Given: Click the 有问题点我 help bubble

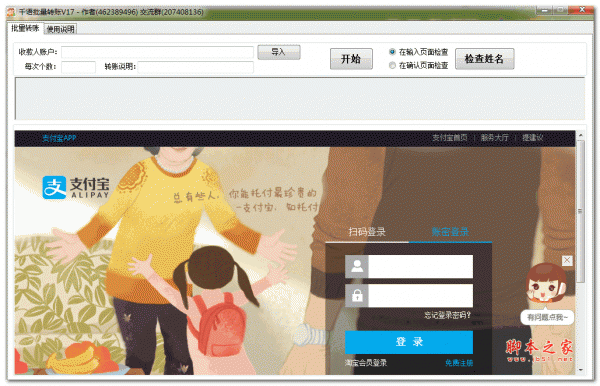Looking at the screenshot, I should point(547,317).
